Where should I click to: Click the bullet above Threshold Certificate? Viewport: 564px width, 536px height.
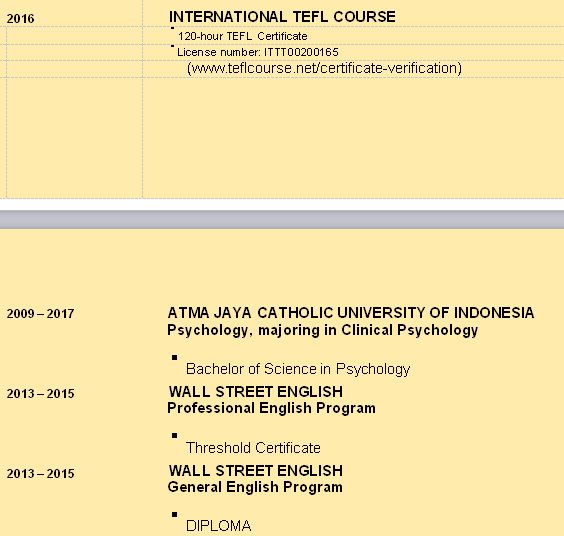tap(174, 435)
